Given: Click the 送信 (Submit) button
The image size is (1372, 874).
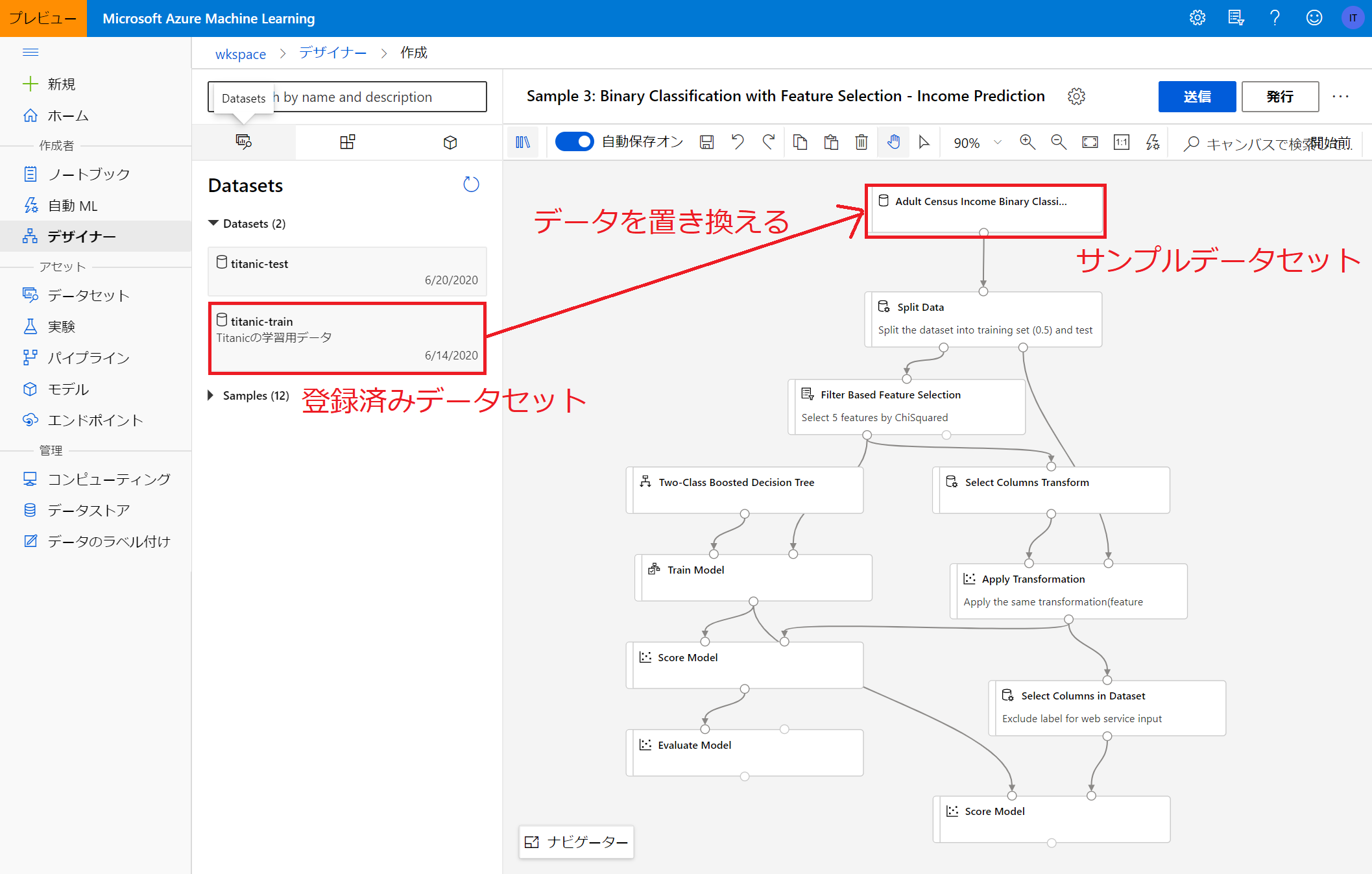Looking at the screenshot, I should tap(1197, 96).
